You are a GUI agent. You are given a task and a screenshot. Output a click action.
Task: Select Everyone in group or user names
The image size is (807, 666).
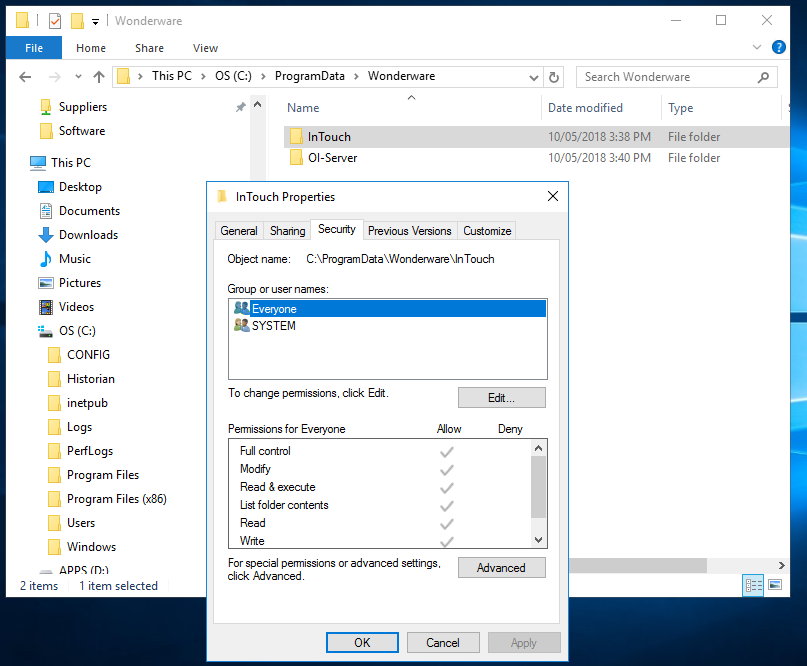point(388,309)
